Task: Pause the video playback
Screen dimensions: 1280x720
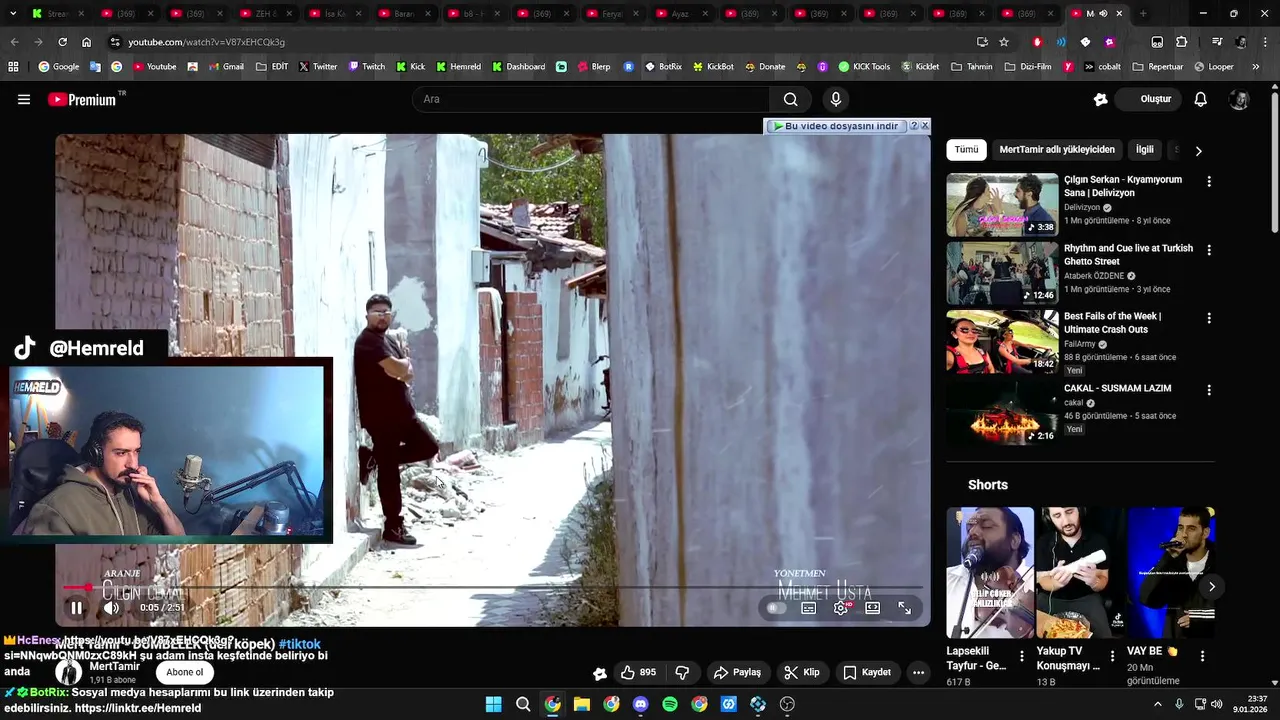Action: [x=77, y=607]
